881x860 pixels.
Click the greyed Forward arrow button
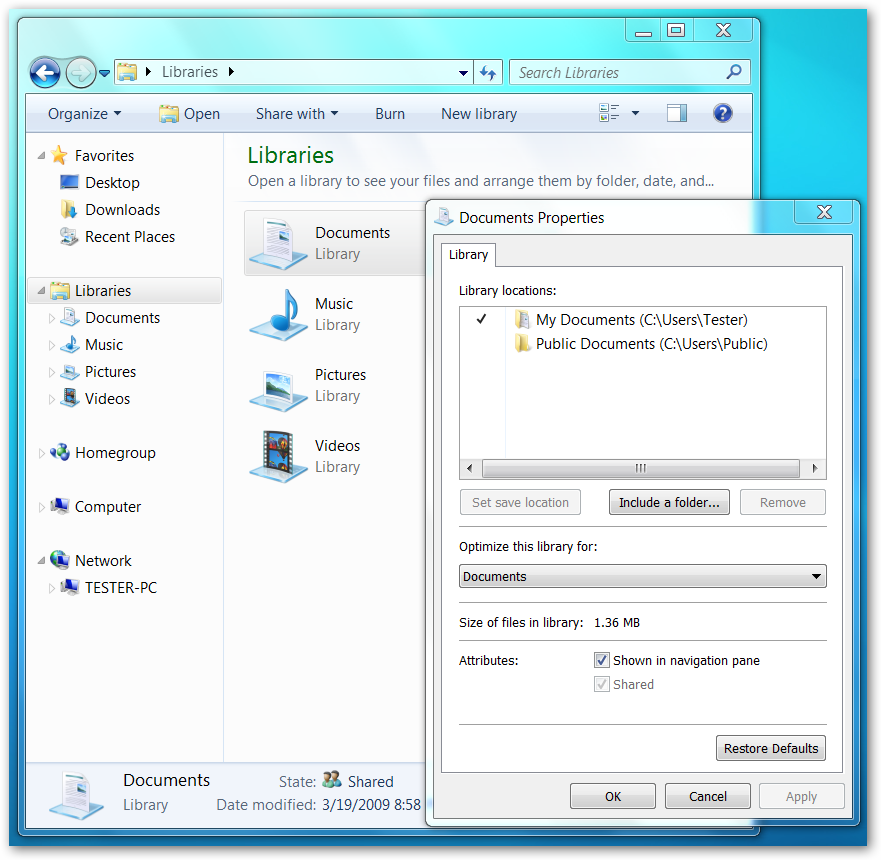click(81, 72)
